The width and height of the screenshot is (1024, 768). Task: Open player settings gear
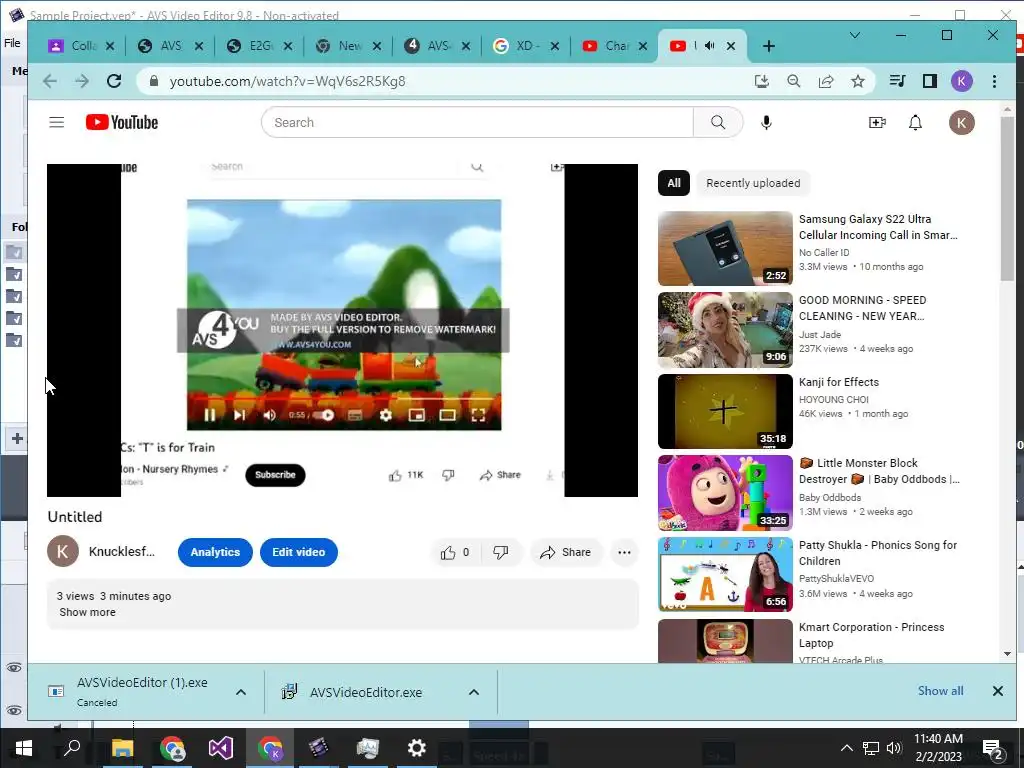click(385, 415)
